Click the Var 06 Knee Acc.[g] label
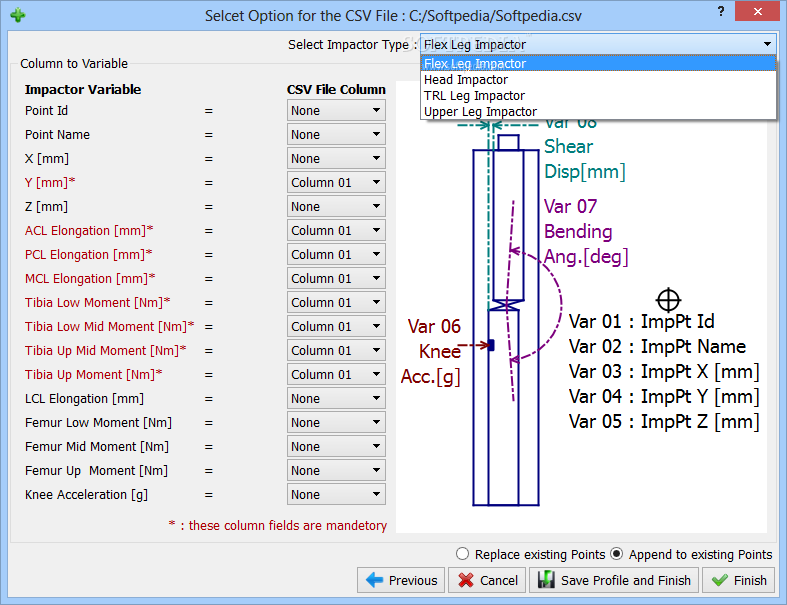Image resolution: width=787 pixels, height=605 pixels. (431, 351)
